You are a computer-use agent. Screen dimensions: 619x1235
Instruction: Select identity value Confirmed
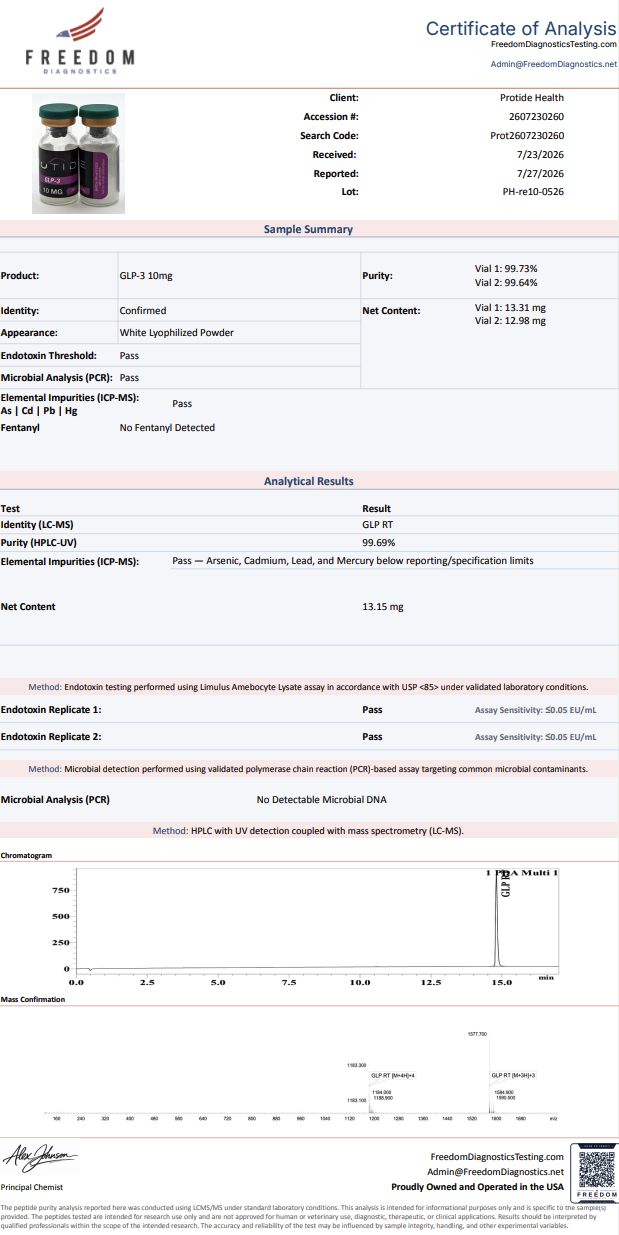coord(143,311)
